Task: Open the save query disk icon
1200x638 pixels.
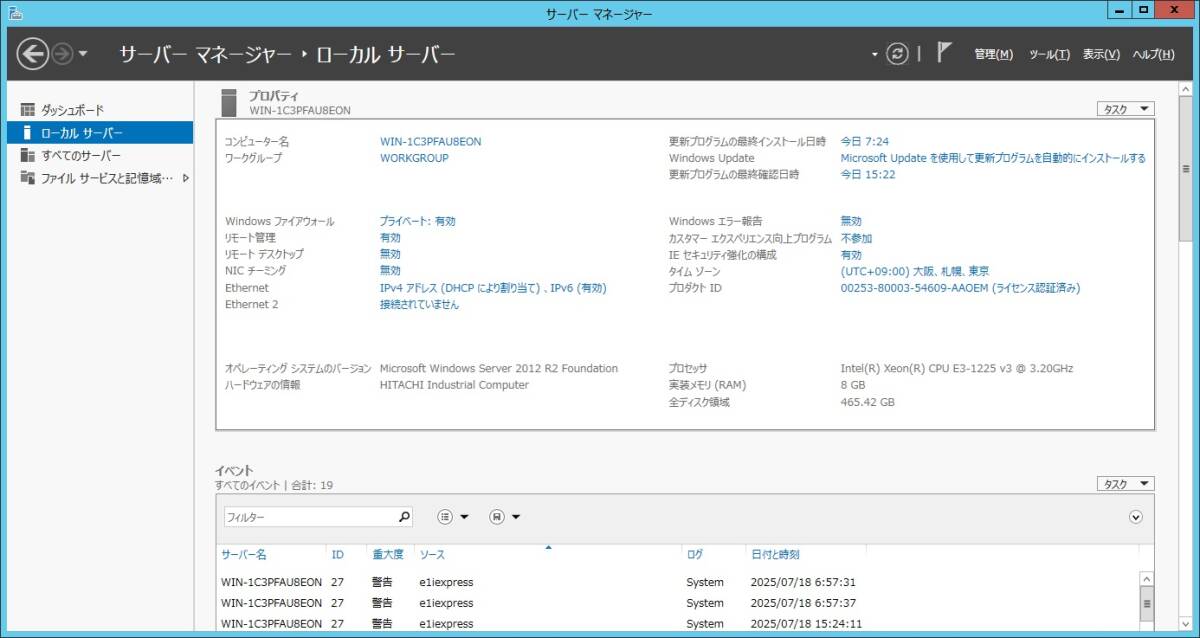Action: [497, 517]
